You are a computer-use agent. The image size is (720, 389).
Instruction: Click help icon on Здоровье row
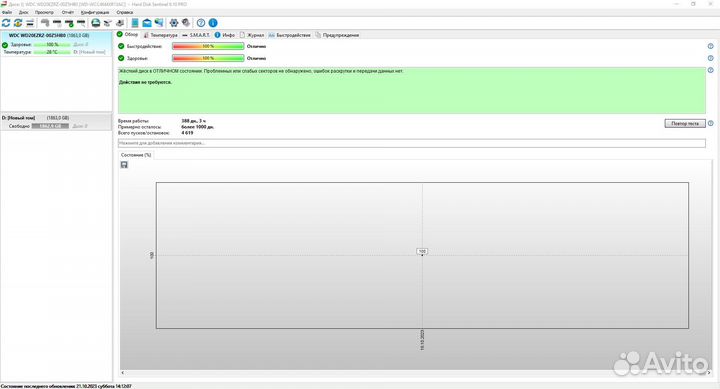pyautogui.click(x=710, y=58)
